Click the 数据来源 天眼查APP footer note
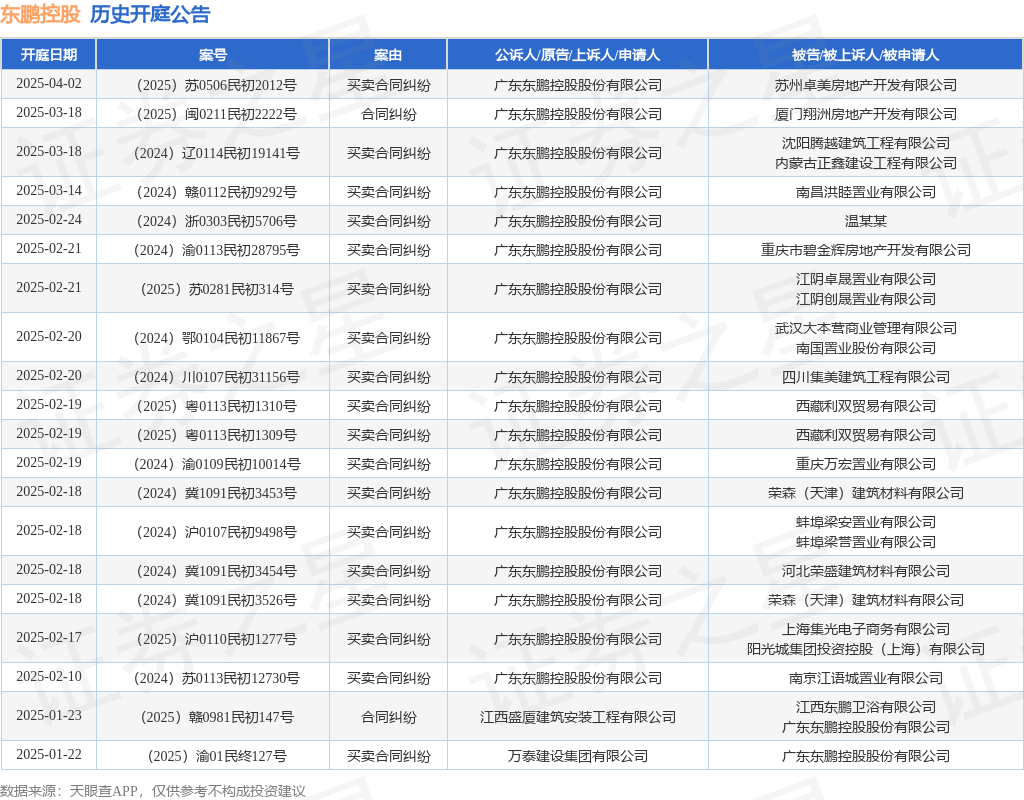This screenshot has height=800, width=1024. tap(152, 791)
